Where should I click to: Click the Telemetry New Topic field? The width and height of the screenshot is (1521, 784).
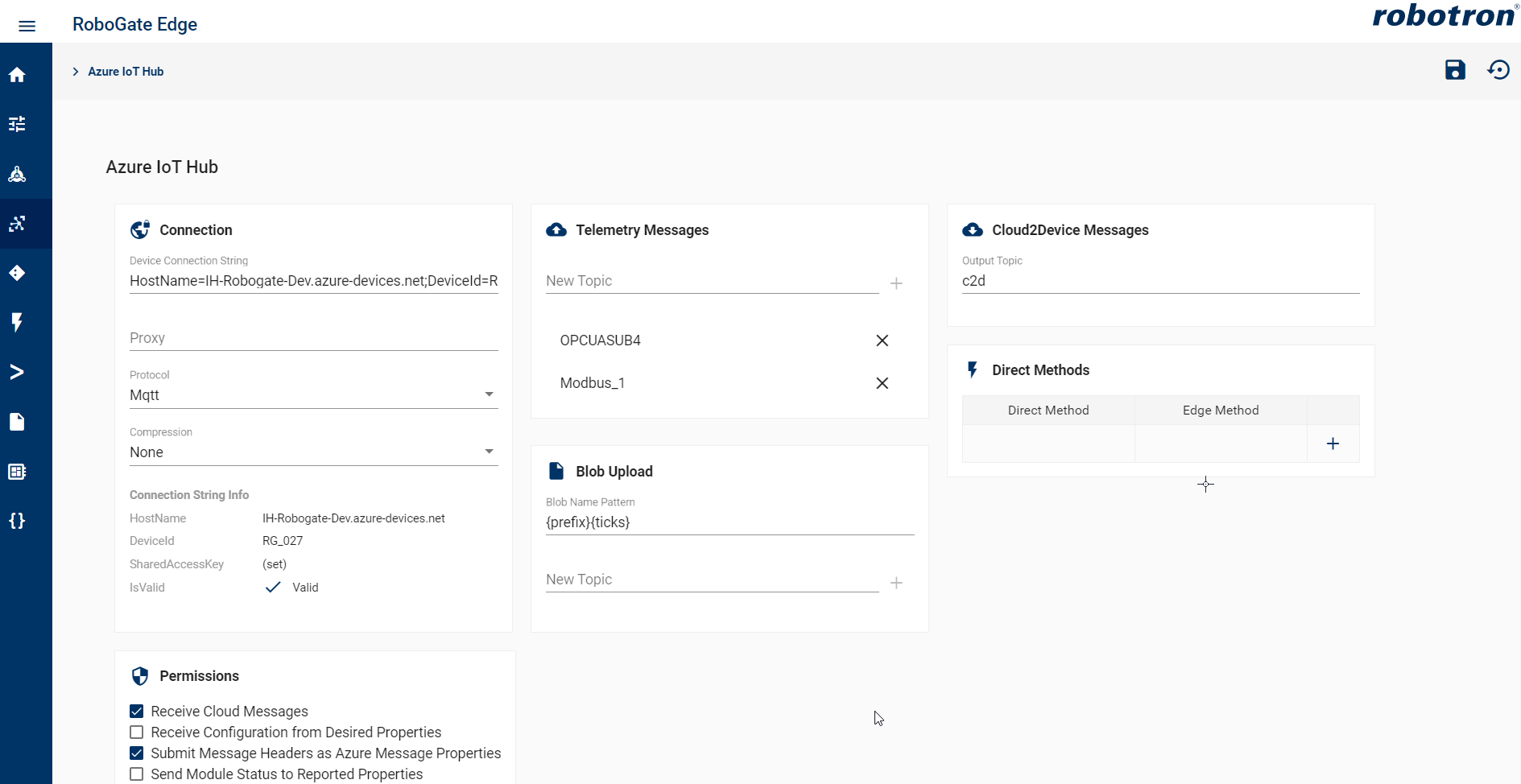713,281
